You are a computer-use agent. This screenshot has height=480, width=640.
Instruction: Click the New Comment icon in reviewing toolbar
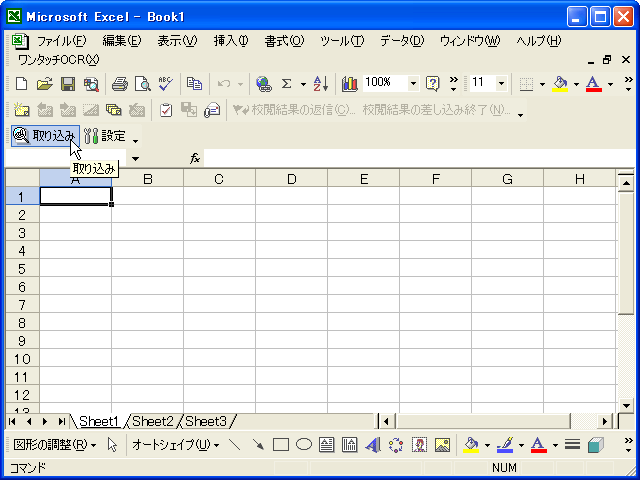[21, 110]
